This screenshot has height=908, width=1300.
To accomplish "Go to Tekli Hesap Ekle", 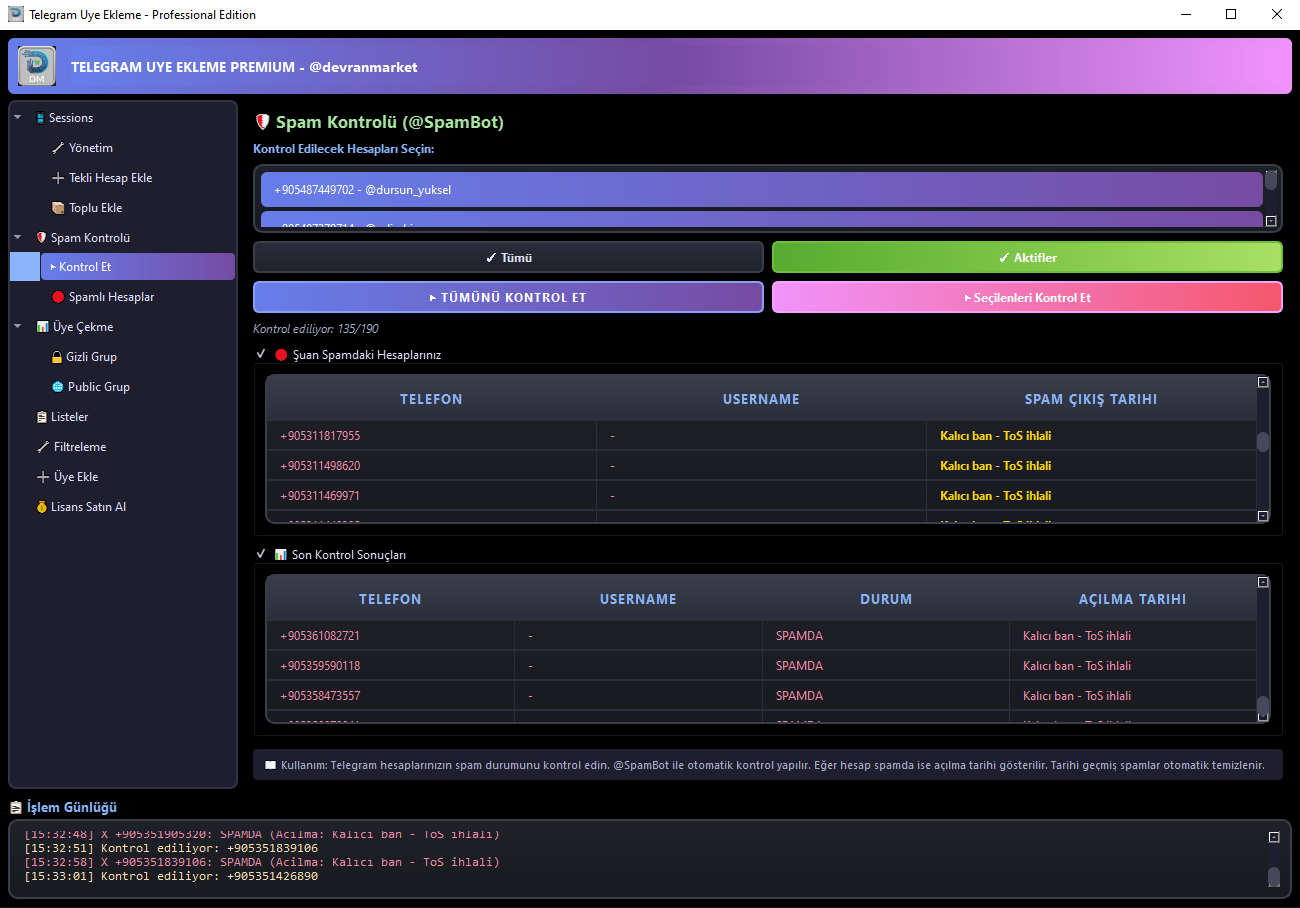I will 102,178.
